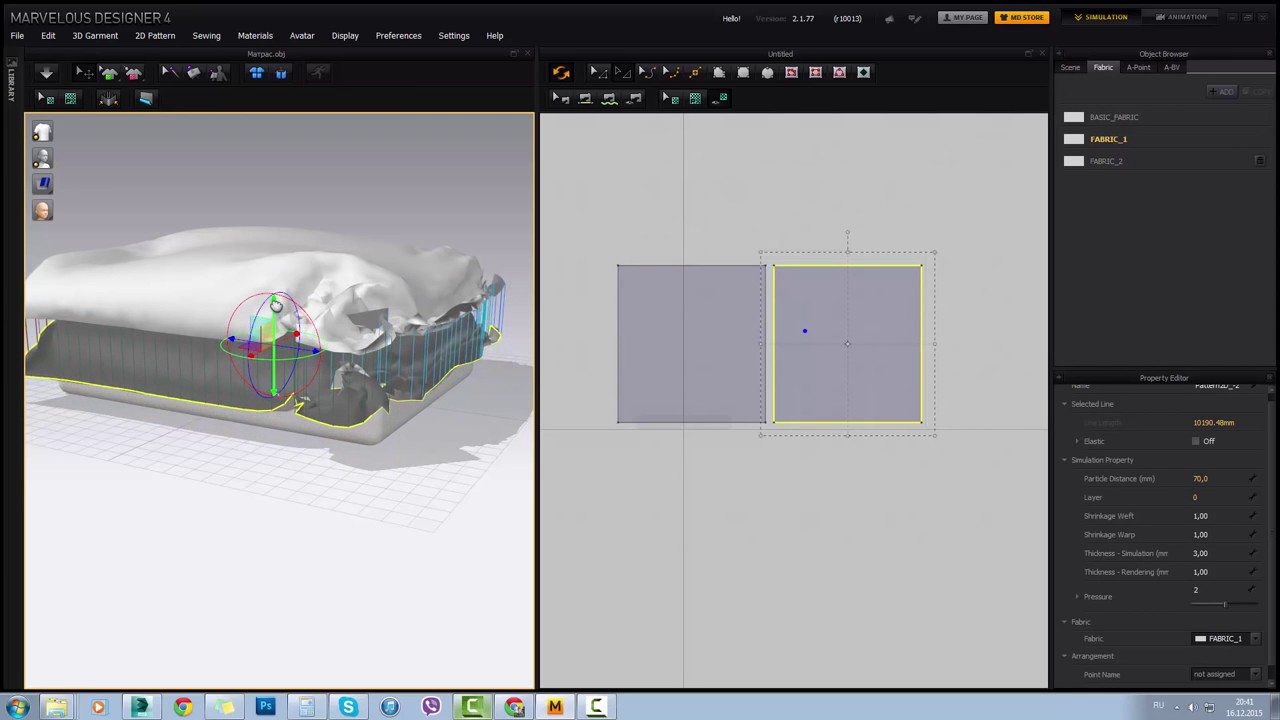This screenshot has height=720, width=1280.
Task: Select the pin needle tool in 3D toolbar
Action: pyautogui.click(x=169, y=72)
